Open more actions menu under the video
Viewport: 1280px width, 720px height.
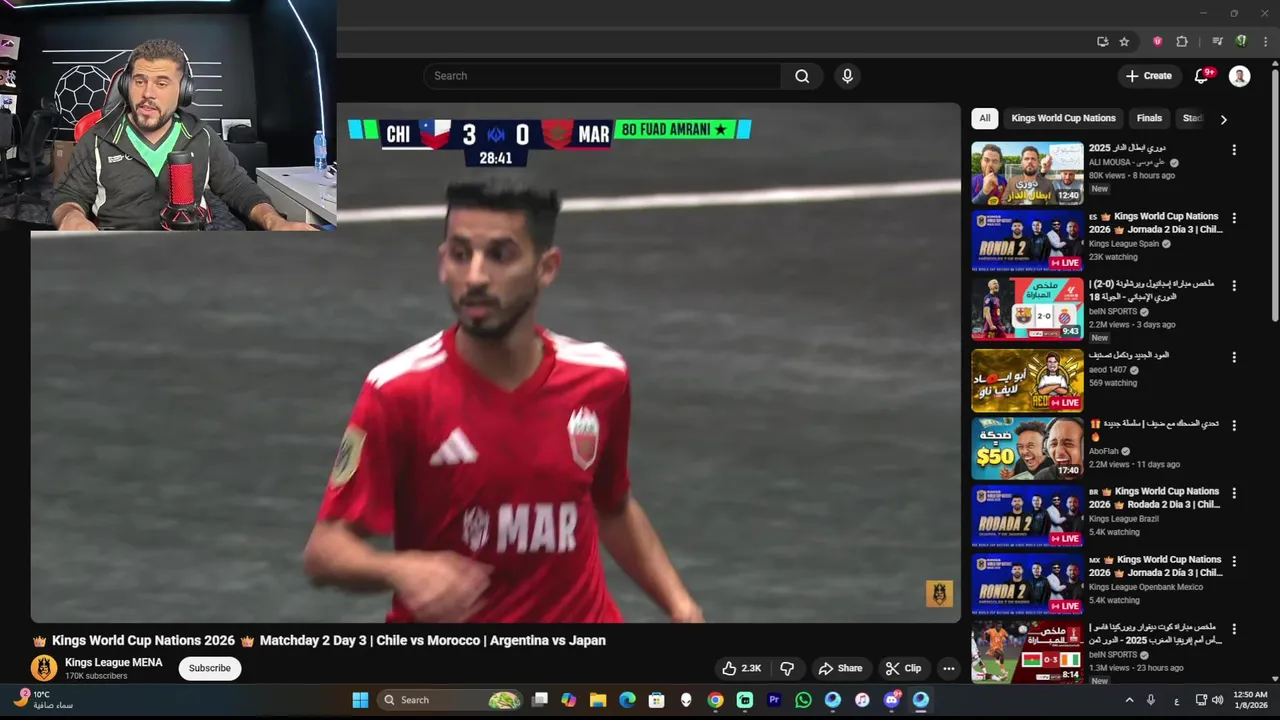pos(948,668)
